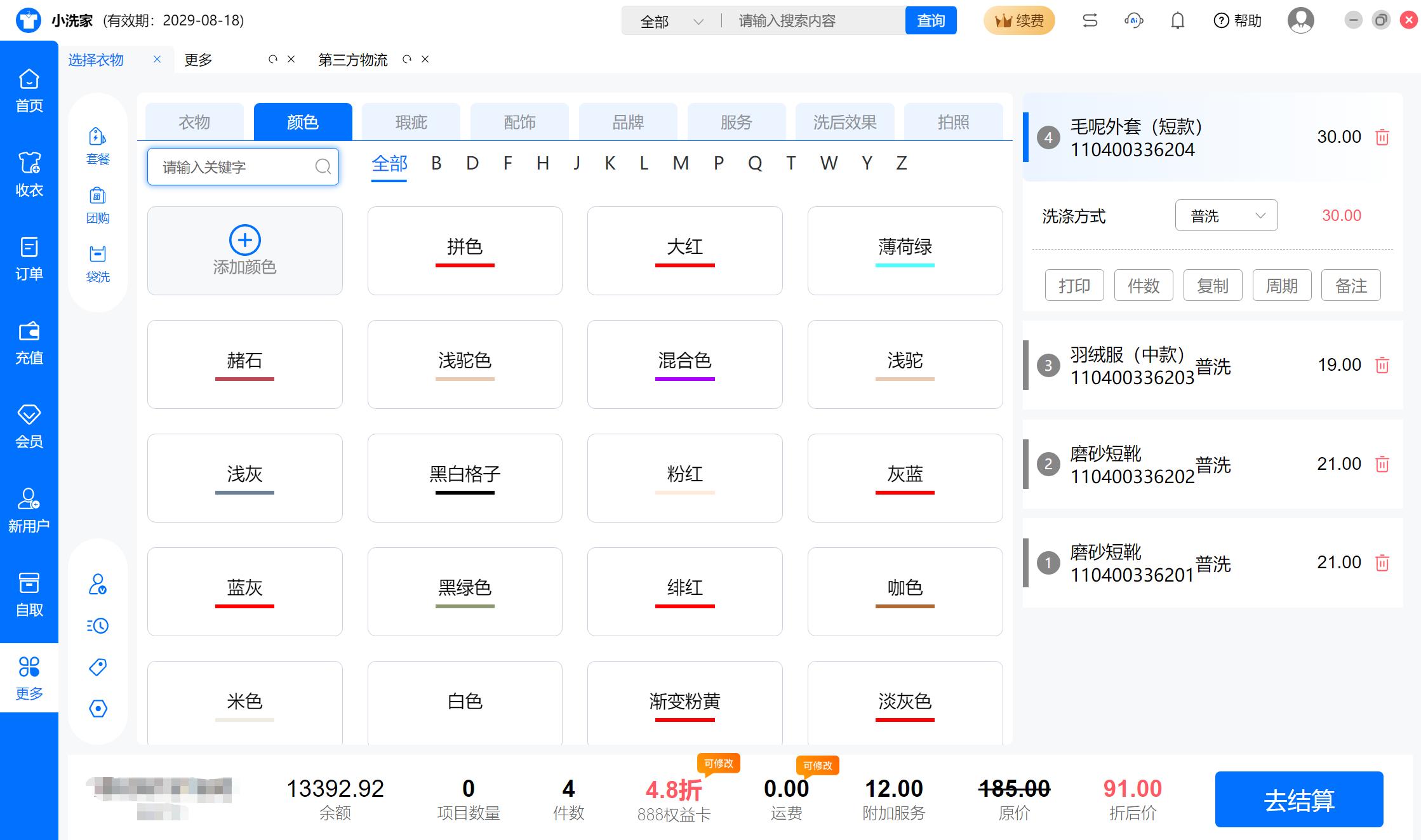Open the 第三方物流 tab

coord(352,60)
